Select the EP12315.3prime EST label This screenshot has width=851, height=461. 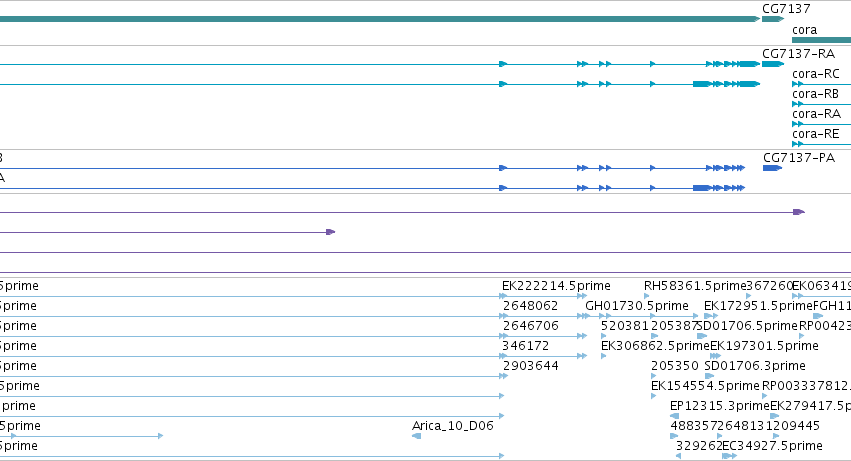[720, 406]
